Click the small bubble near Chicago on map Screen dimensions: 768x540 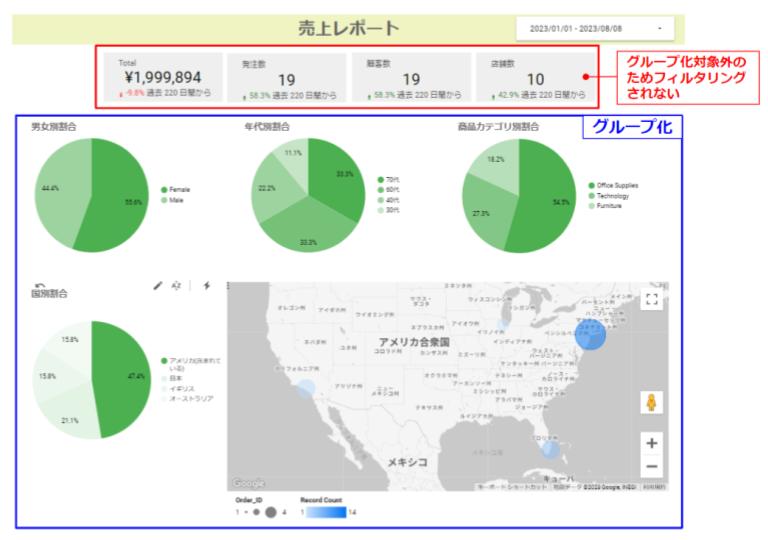click(503, 324)
